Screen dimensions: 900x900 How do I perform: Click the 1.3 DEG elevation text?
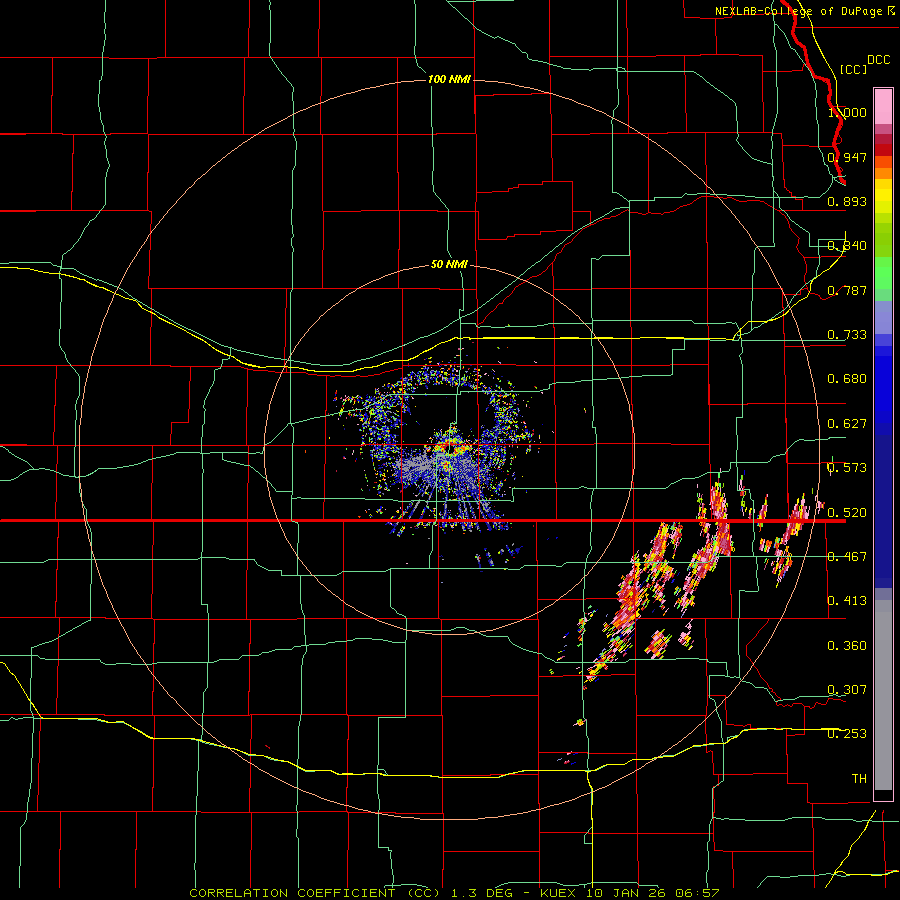(x=480, y=893)
